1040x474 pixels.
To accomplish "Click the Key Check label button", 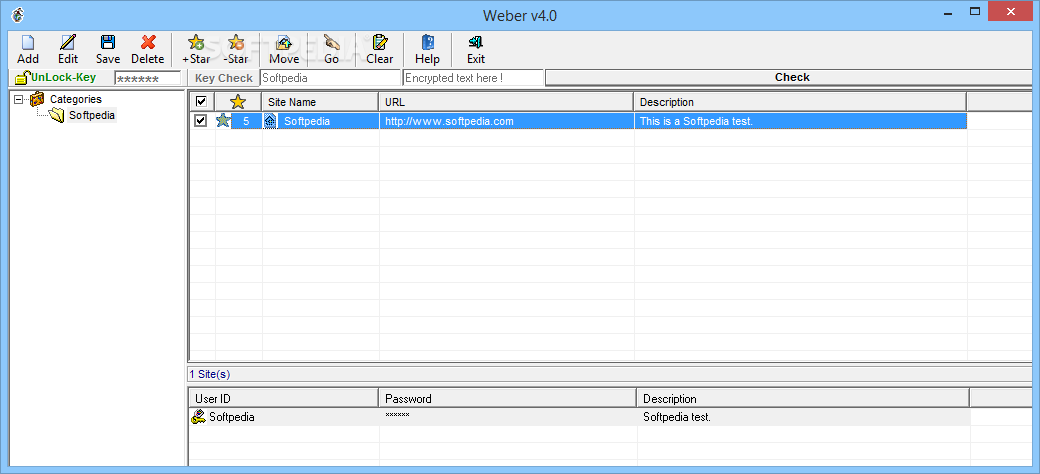I will click(x=224, y=78).
